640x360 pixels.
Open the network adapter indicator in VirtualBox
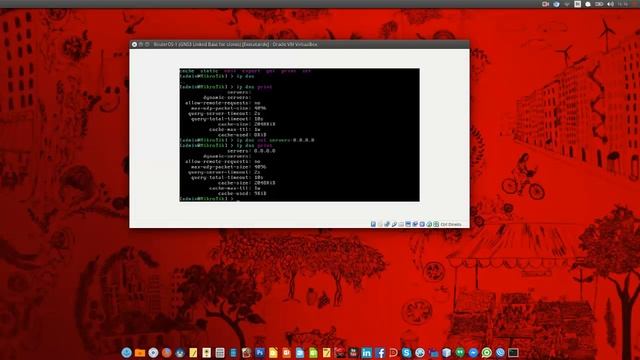coord(387,224)
